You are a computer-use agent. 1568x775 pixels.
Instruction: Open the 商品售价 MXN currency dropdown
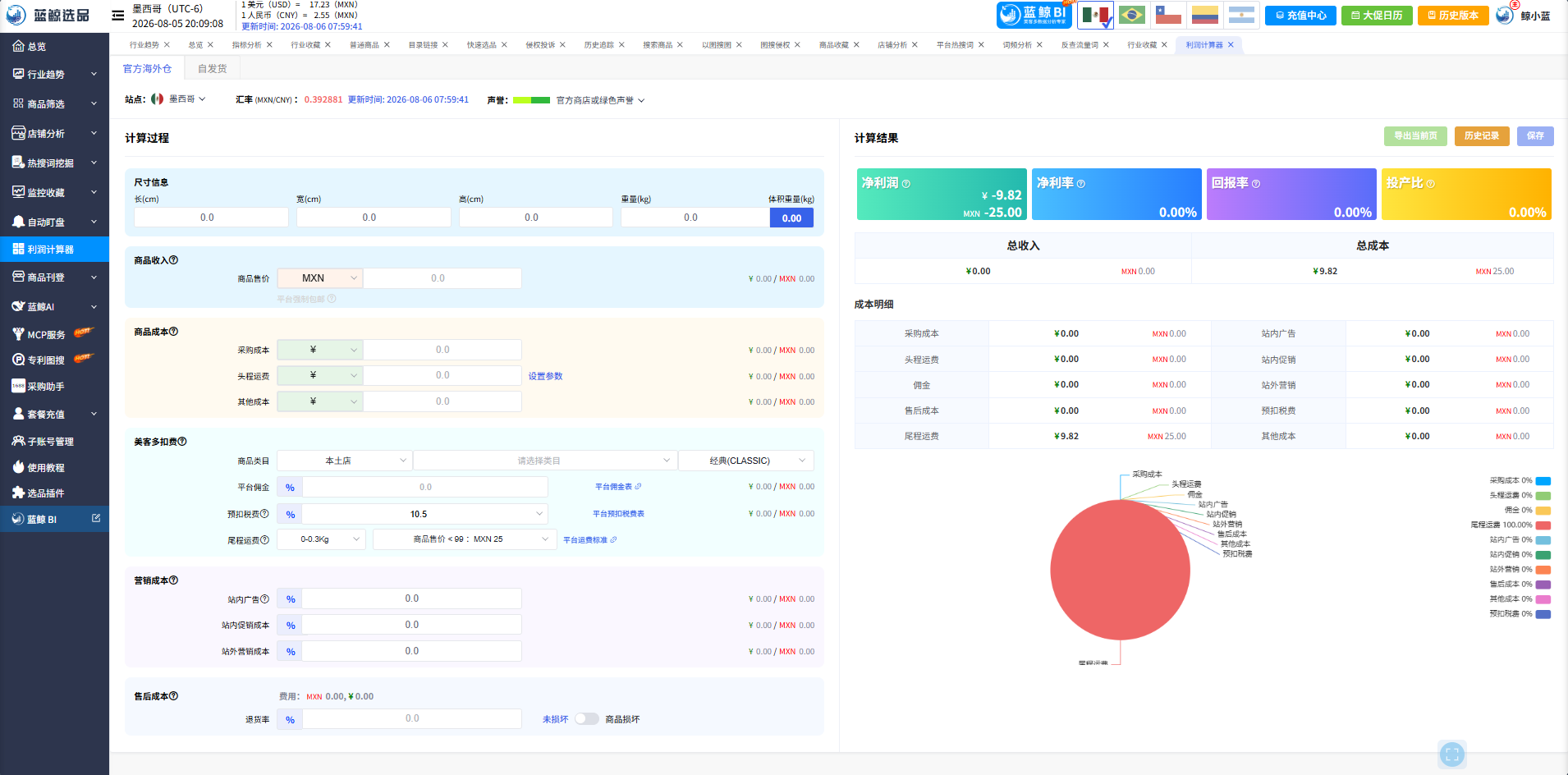(x=320, y=278)
